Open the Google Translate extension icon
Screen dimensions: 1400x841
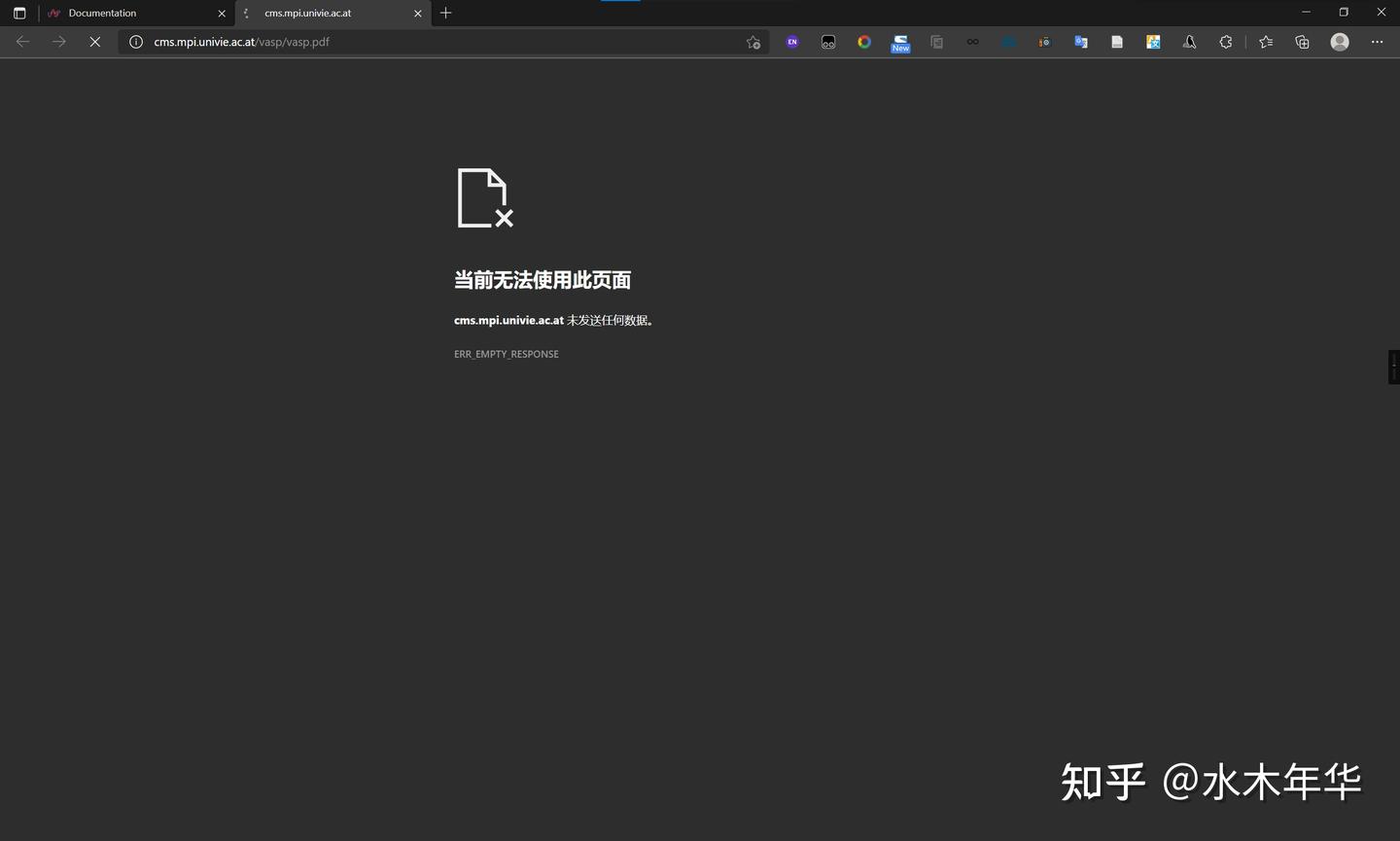tap(1080, 42)
